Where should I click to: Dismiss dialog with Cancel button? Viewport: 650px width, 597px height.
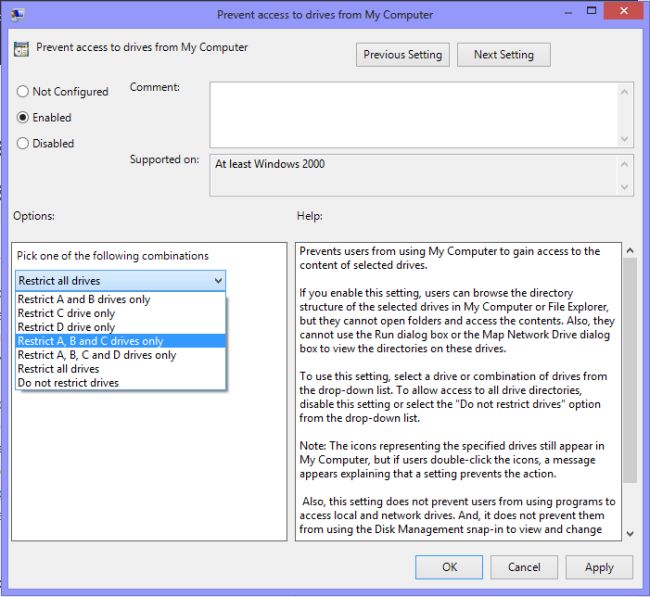[524, 567]
